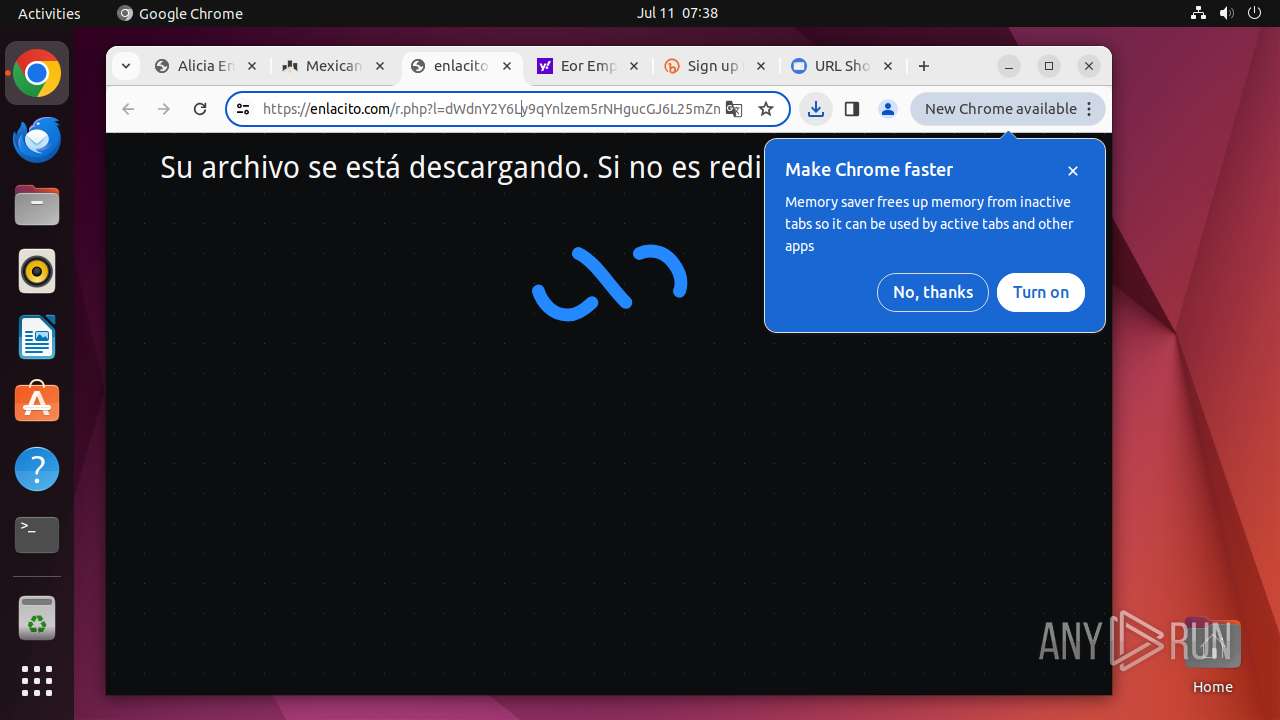The image size is (1280, 720).
Task: Launch Terminal from the dock
Action: [37, 535]
